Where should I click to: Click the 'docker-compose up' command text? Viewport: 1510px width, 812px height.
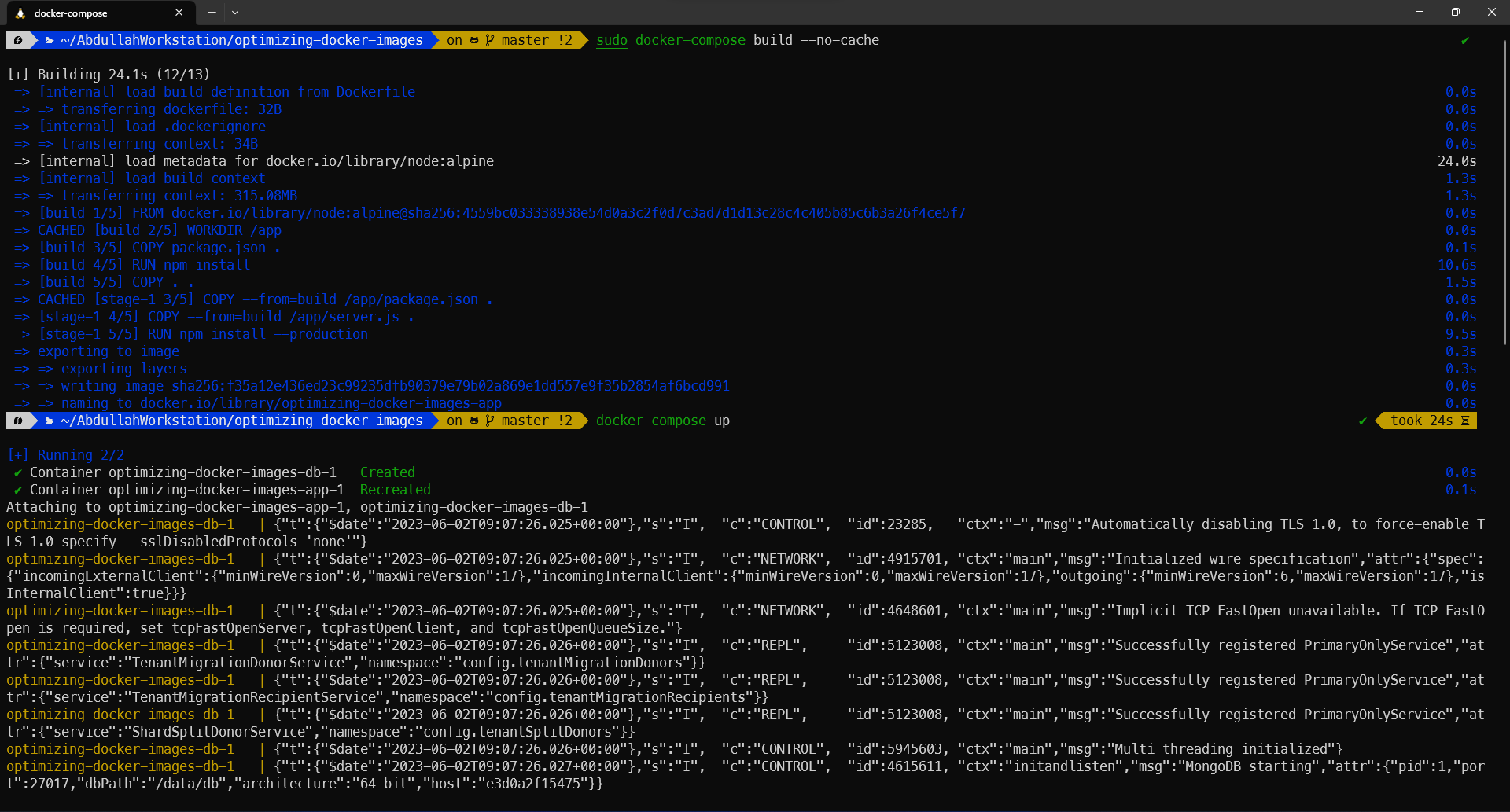662,421
